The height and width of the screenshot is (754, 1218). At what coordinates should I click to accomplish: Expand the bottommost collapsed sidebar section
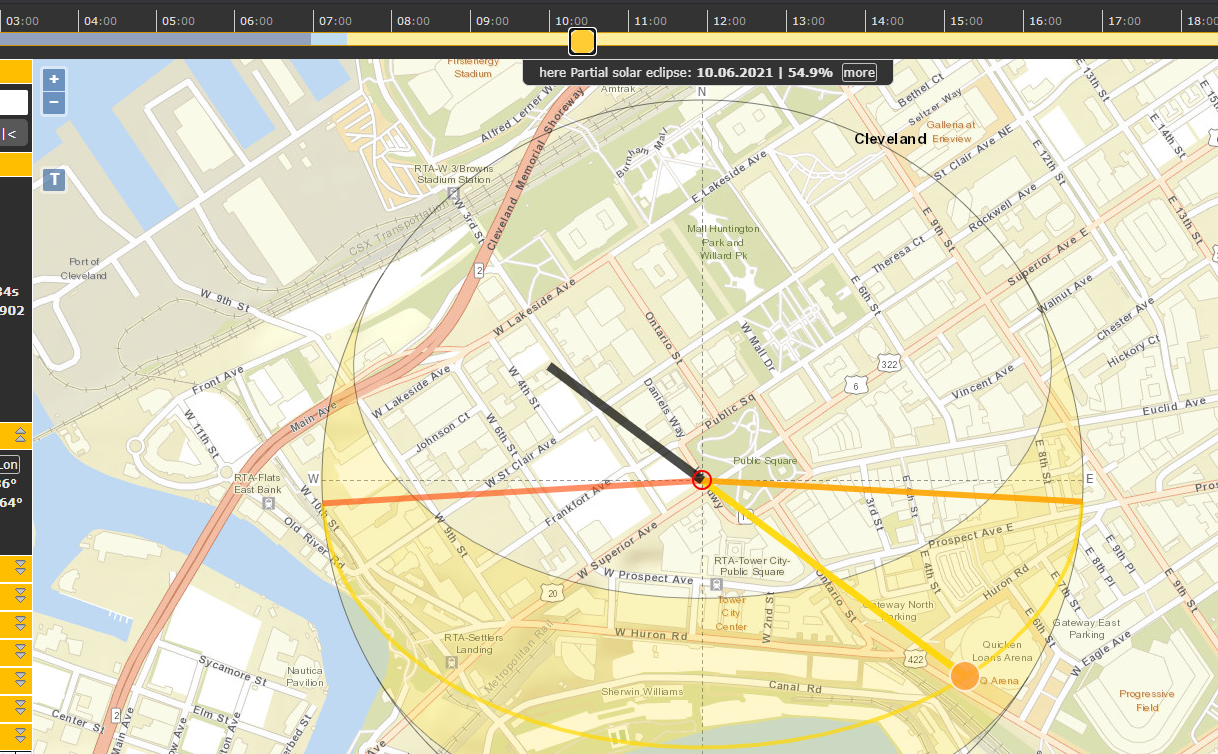[x=19, y=736]
